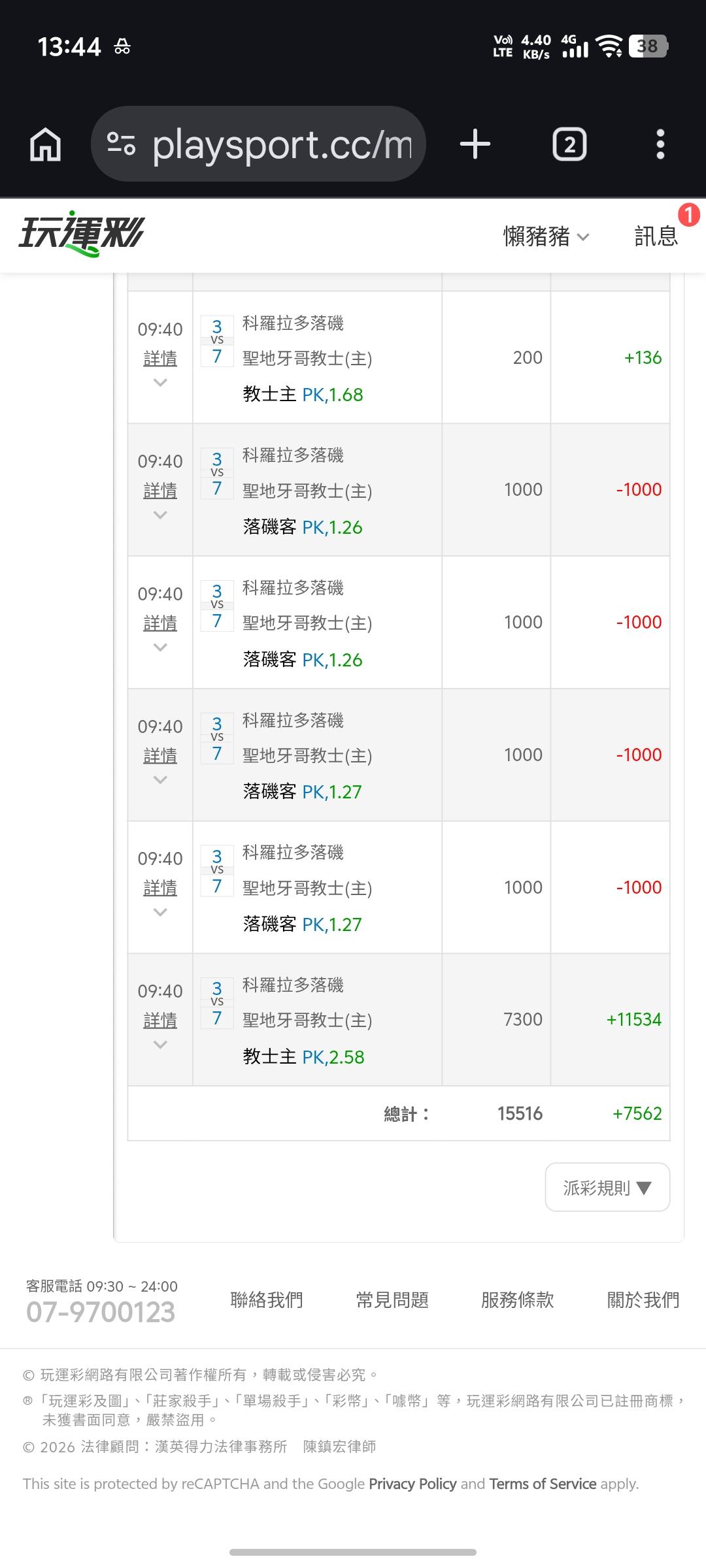The image size is (706, 1568).
Task: Expand the 派彩規則 dropdown
Action: [607, 1187]
